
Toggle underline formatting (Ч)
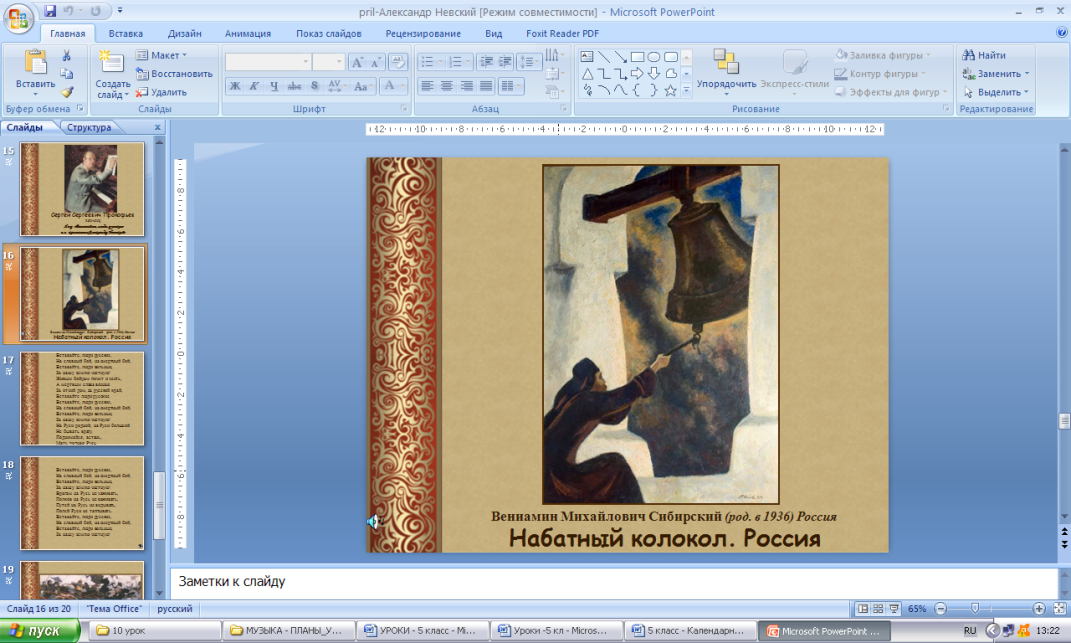point(274,86)
